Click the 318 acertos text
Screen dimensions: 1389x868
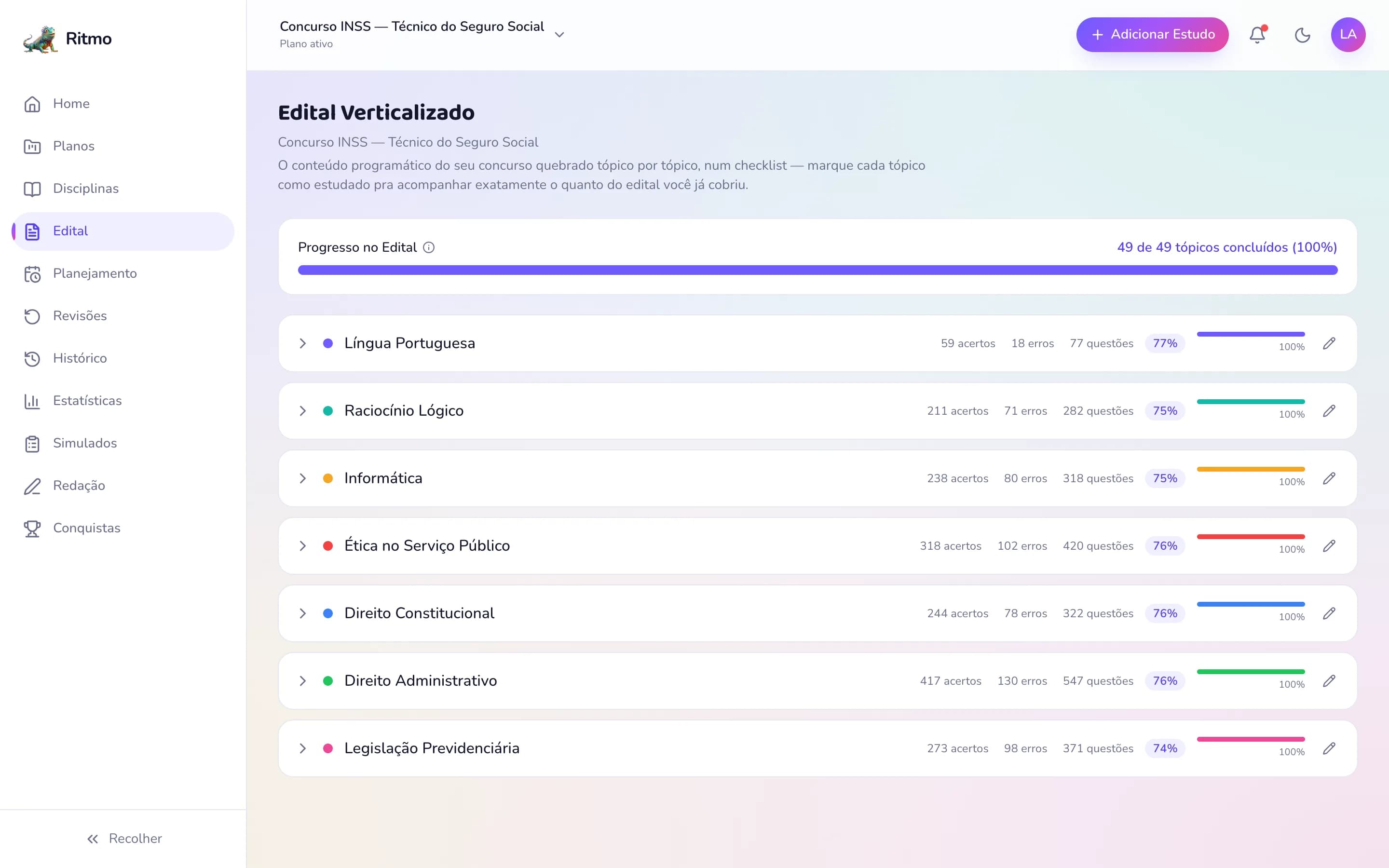pyautogui.click(x=950, y=546)
